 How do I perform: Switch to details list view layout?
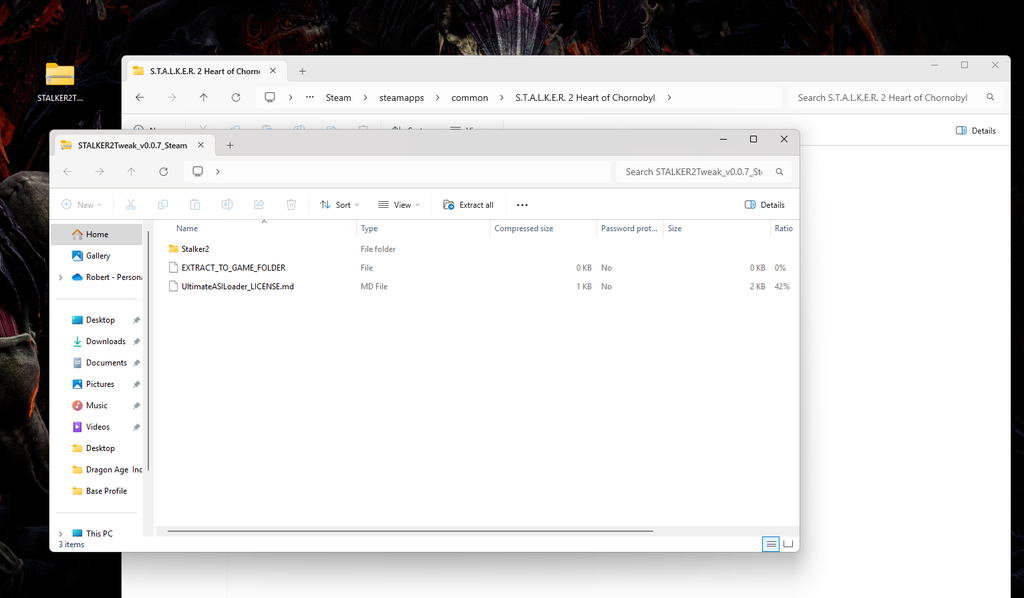[x=771, y=544]
